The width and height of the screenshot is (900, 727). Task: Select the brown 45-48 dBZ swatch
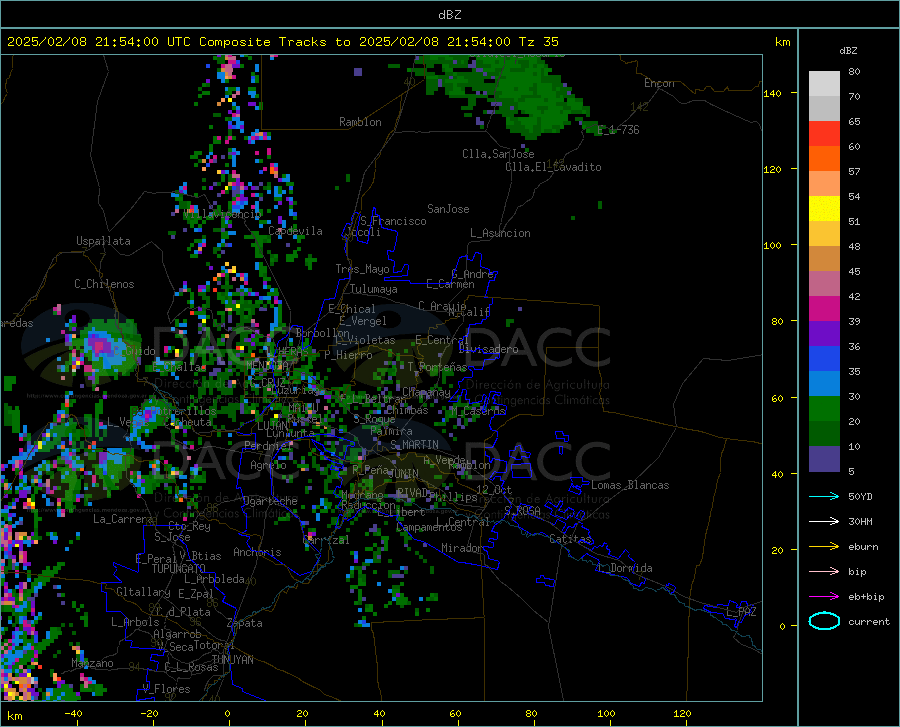(824, 259)
